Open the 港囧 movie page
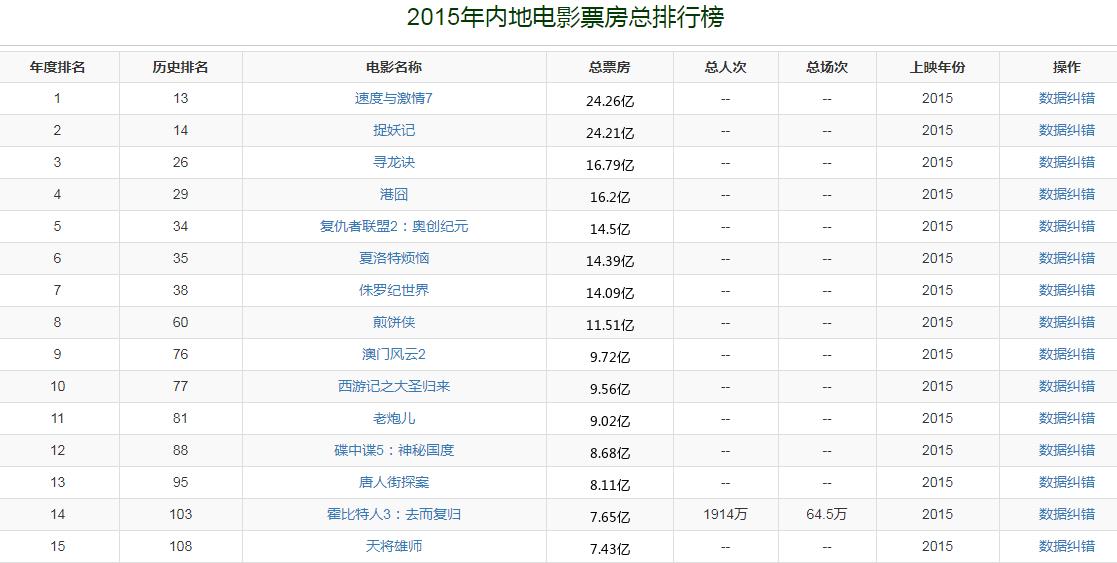The image size is (1117, 563). coord(394,194)
